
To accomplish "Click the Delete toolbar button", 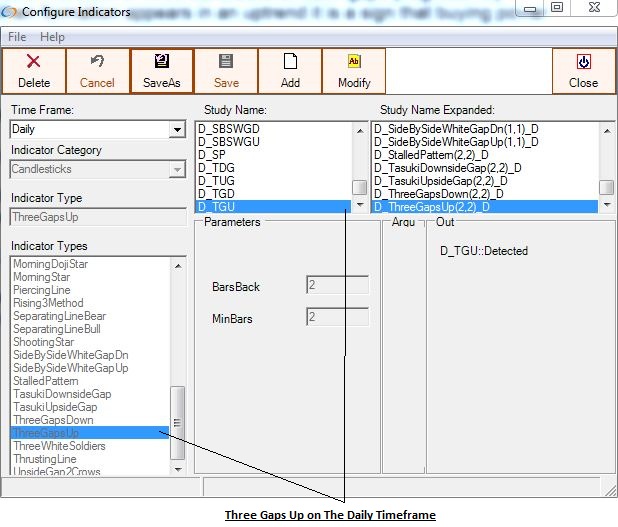I will [33, 70].
